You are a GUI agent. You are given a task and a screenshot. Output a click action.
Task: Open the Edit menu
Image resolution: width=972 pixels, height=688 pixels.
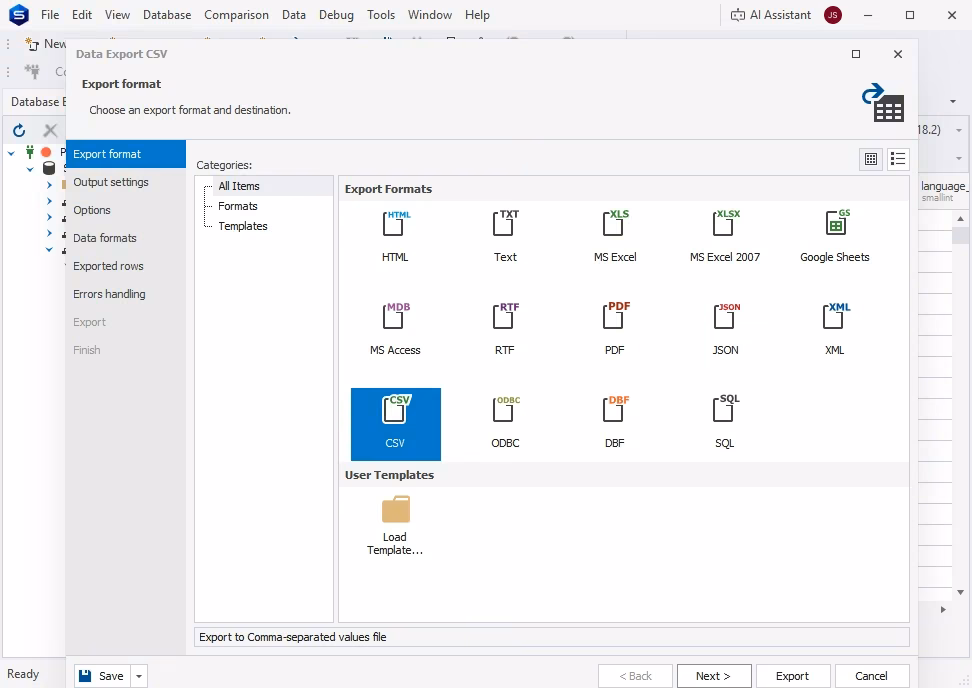pos(82,15)
